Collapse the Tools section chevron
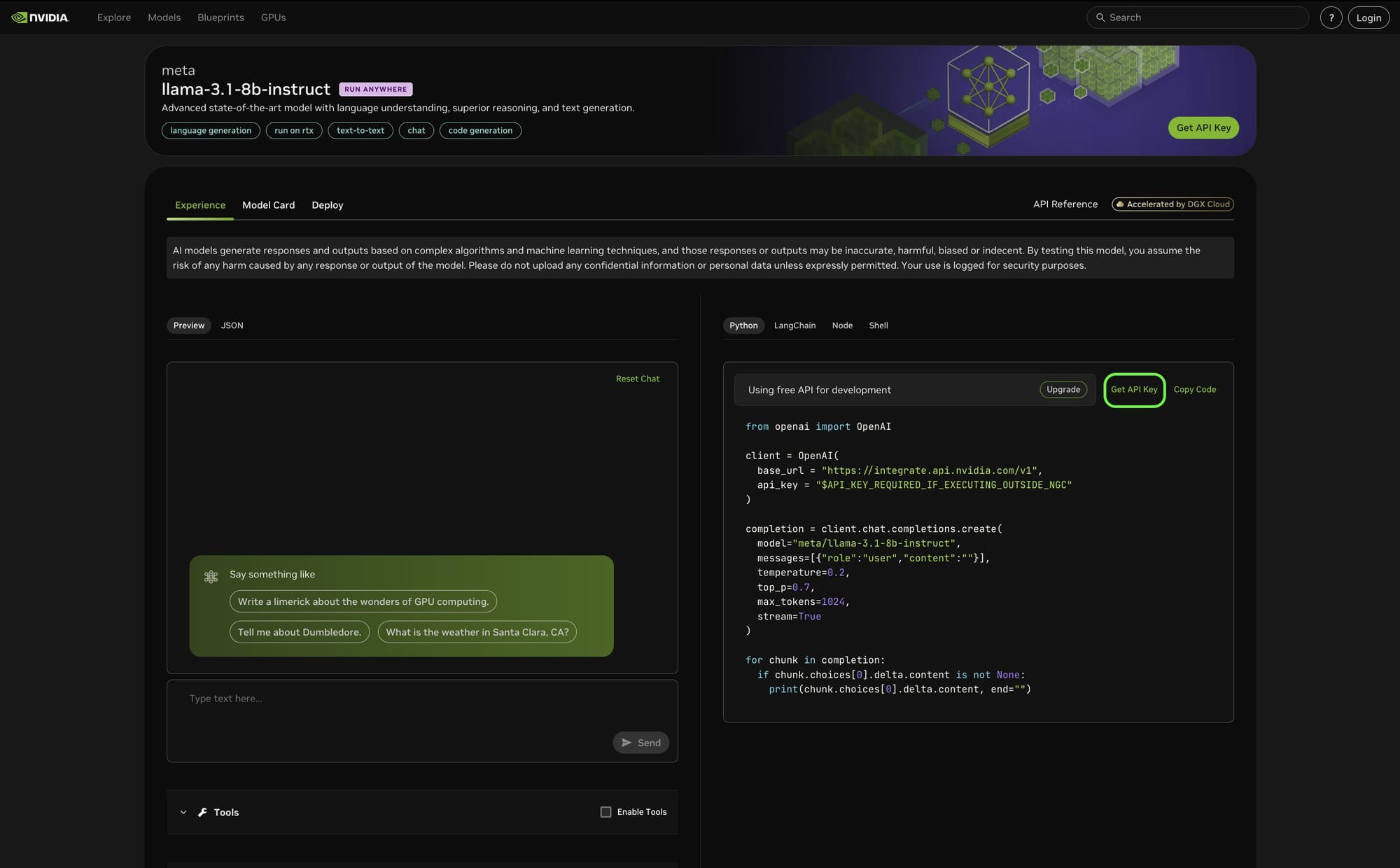Viewport: 1400px width, 868px height. [x=183, y=812]
